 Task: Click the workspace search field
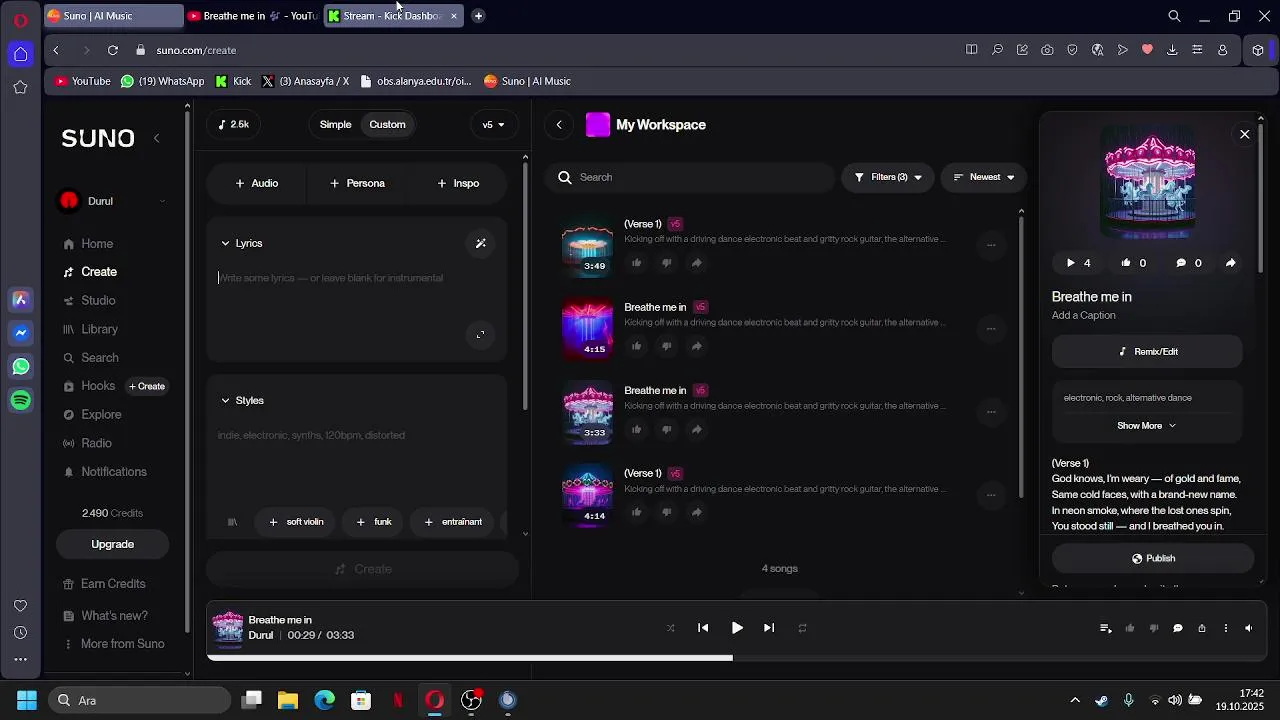690,177
